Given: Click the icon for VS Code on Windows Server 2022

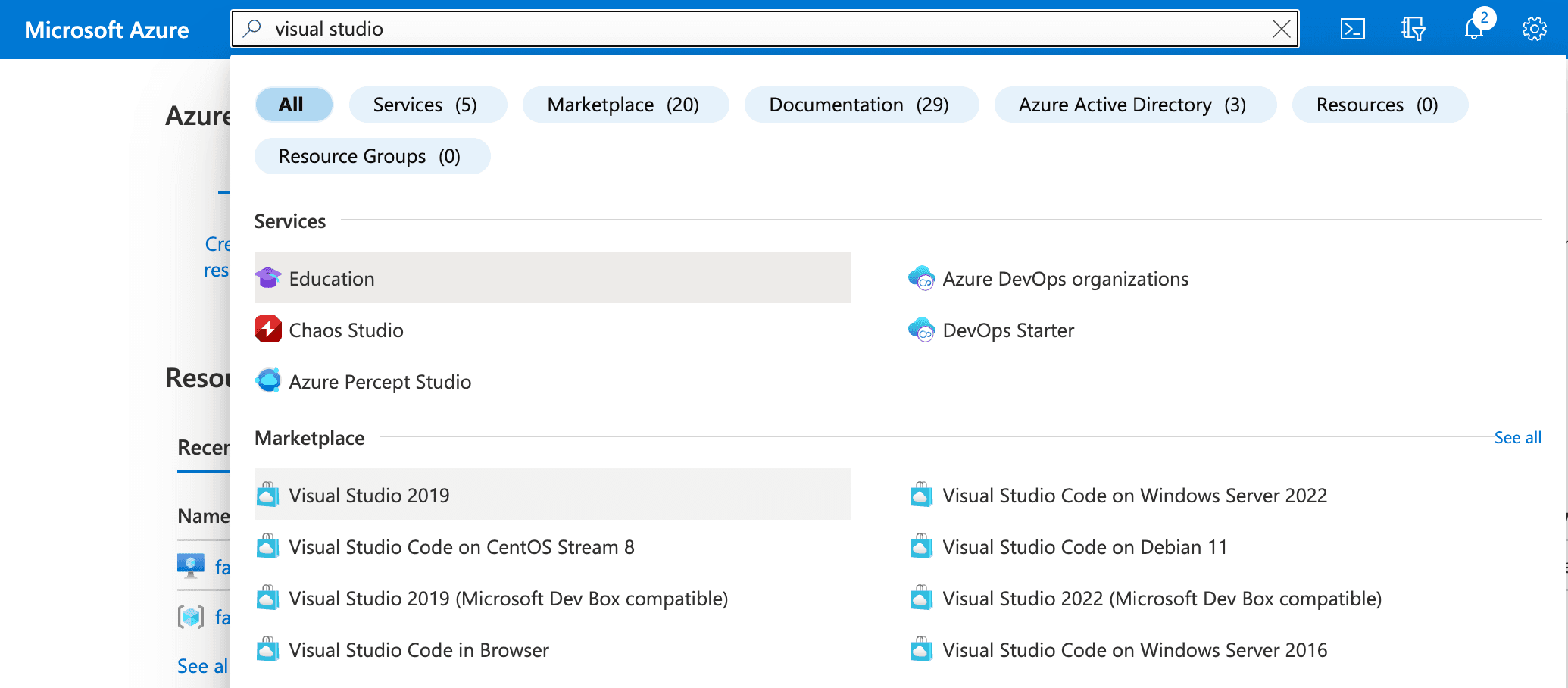Looking at the screenshot, I should 921,495.
